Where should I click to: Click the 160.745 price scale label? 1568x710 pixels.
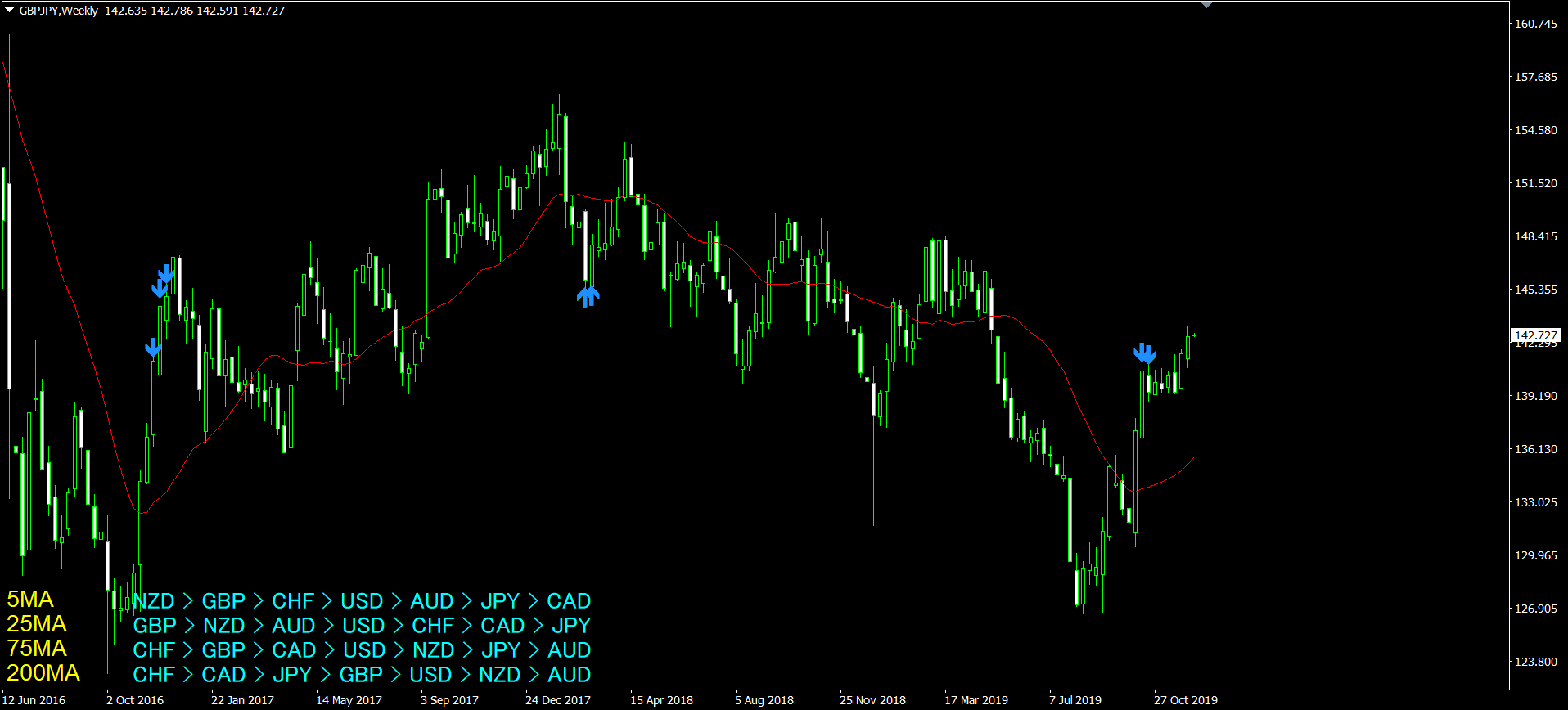click(x=1535, y=24)
